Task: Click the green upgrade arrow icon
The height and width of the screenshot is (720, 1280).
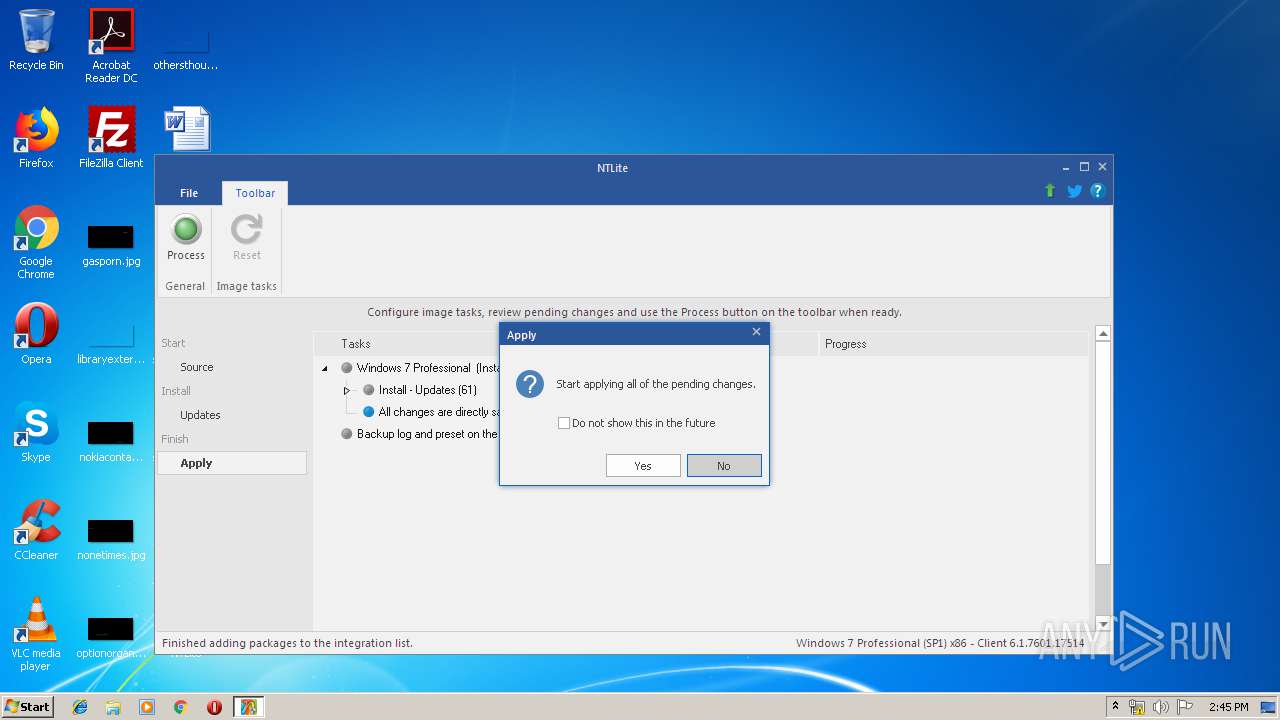Action: (x=1050, y=191)
